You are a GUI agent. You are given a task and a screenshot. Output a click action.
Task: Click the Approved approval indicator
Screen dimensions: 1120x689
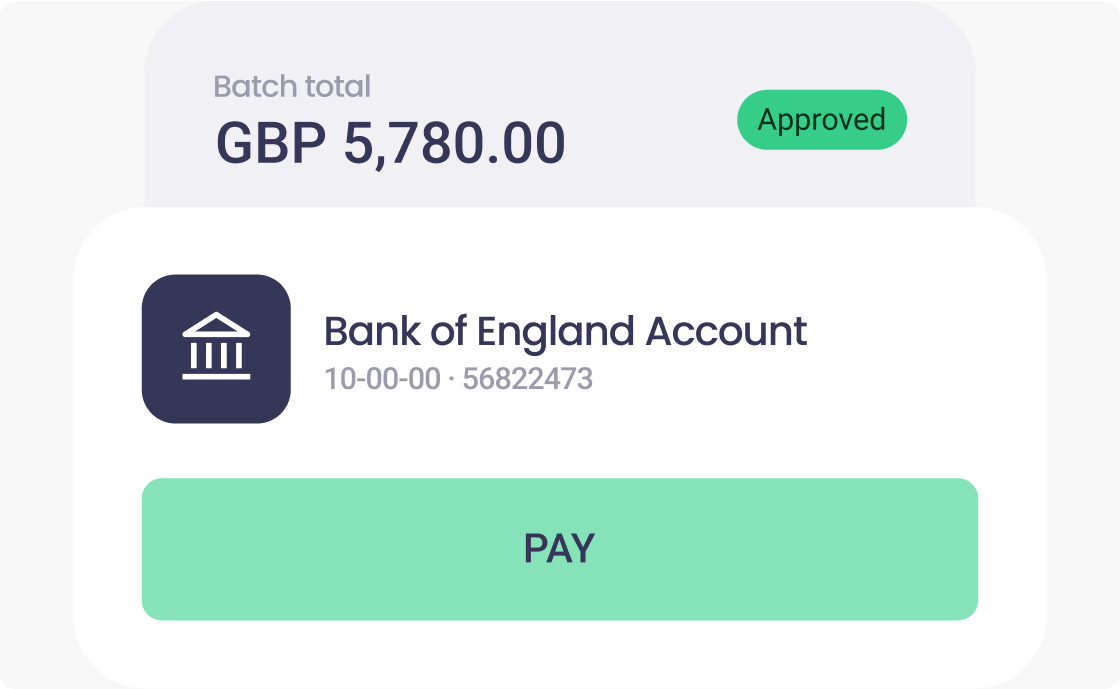820,119
